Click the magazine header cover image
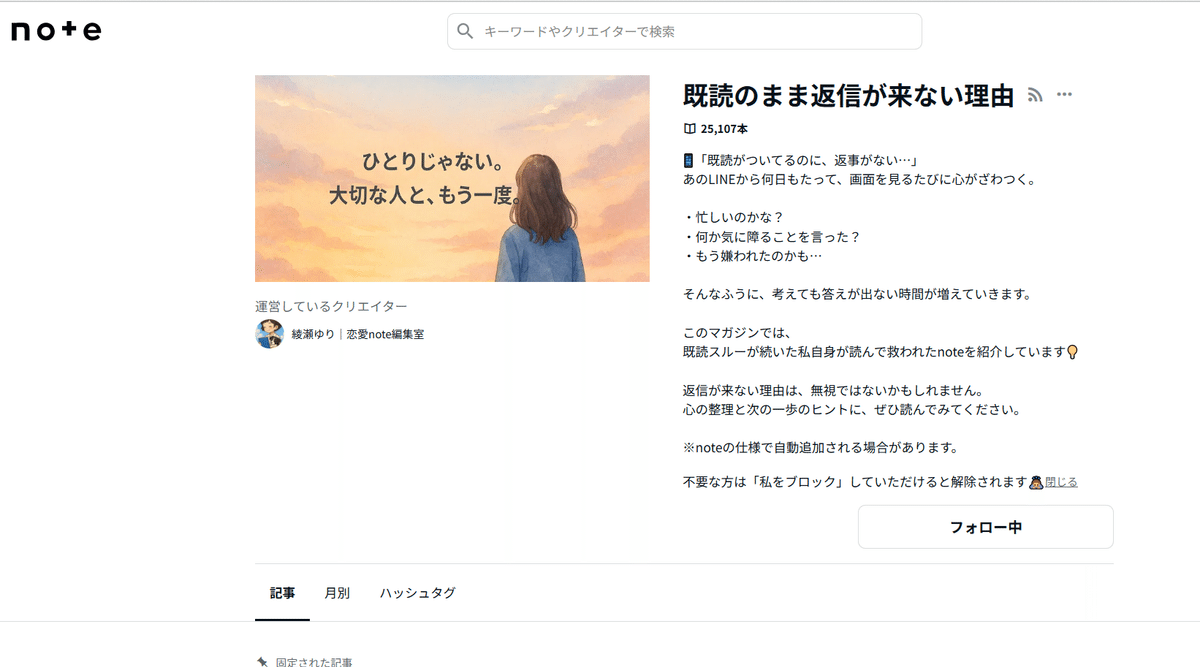 coord(453,178)
